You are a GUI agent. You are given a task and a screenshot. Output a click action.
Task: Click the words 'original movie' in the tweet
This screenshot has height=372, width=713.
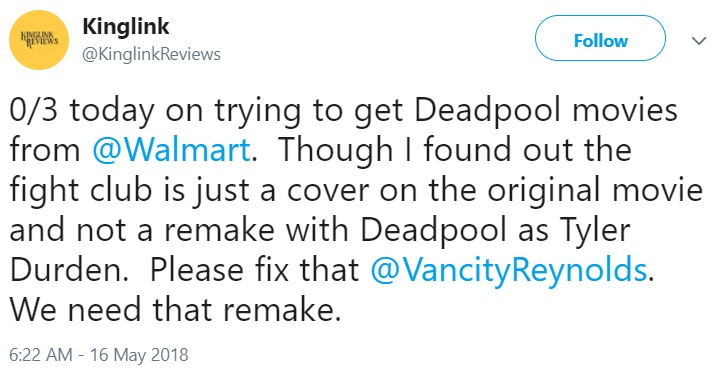(x=595, y=190)
